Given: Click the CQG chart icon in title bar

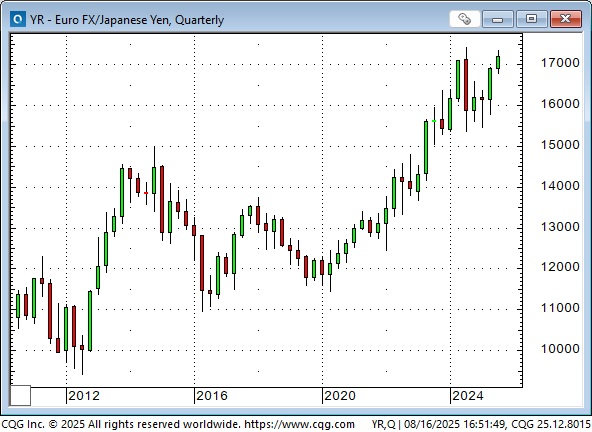Looking at the screenshot, I should pyautogui.click(x=18, y=19).
